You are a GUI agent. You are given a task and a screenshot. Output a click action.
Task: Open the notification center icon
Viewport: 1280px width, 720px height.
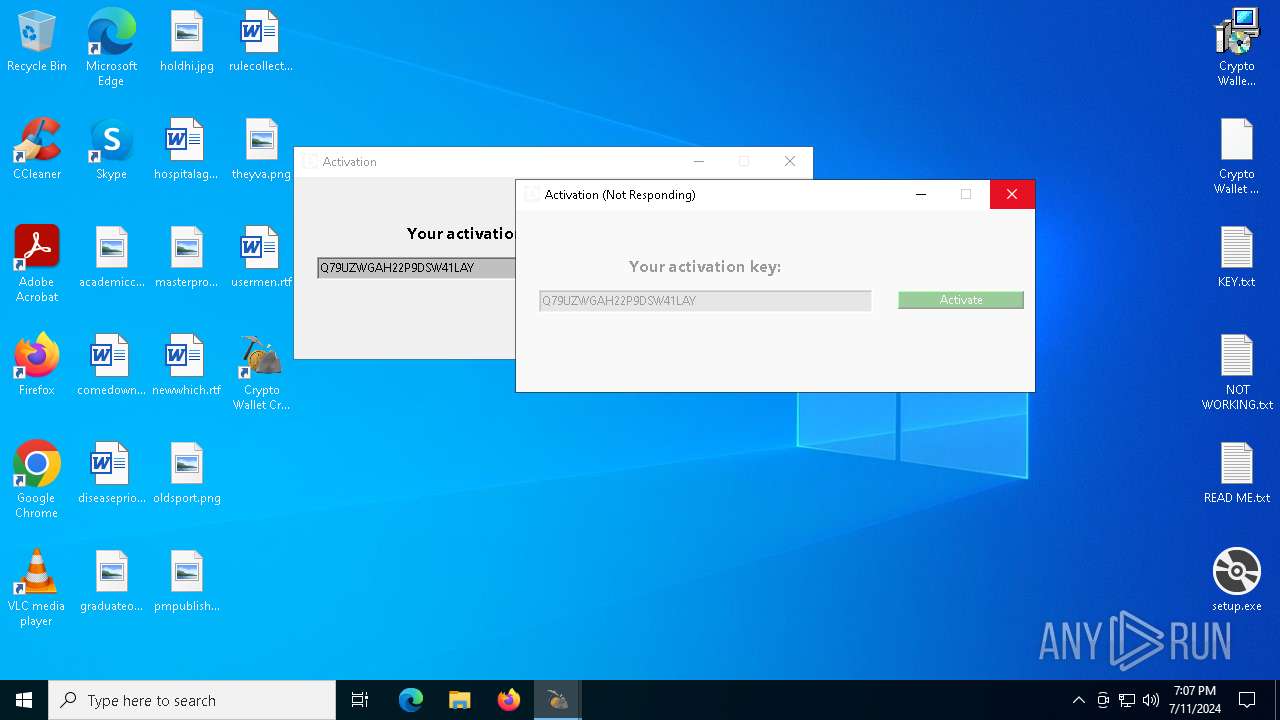coord(1247,700)
